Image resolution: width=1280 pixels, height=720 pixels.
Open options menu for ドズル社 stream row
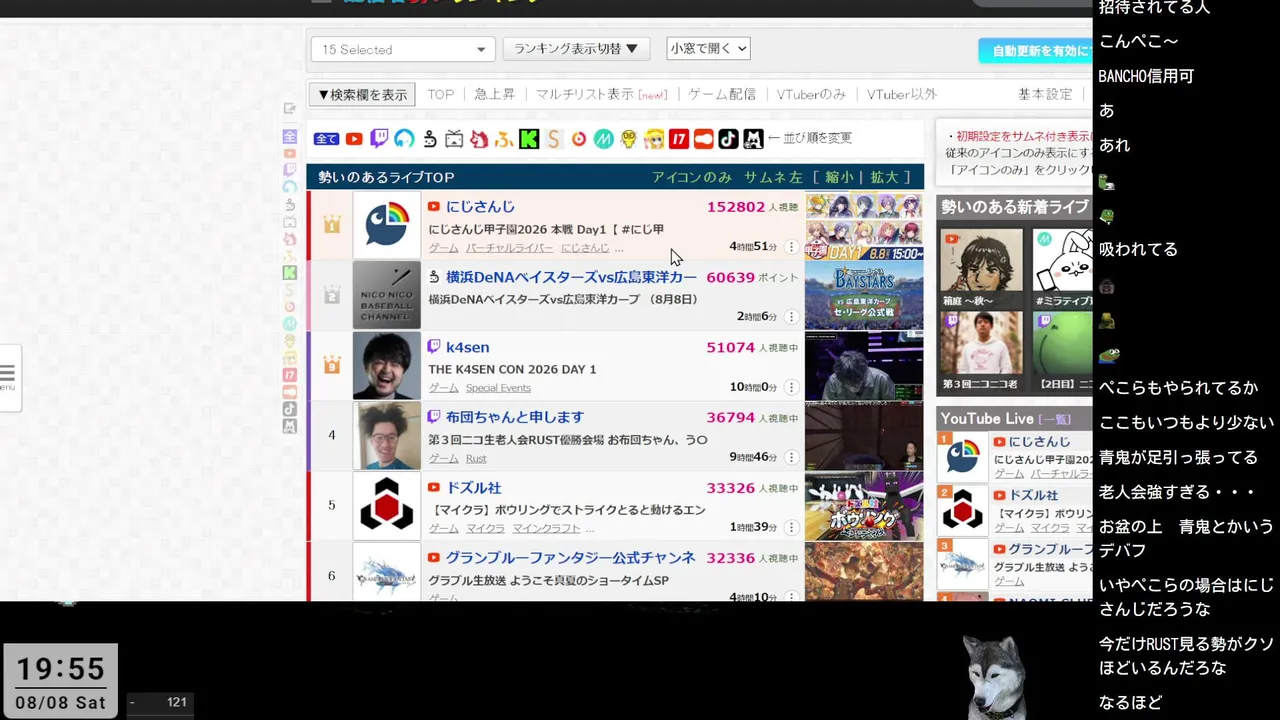(x=791, y=527)
